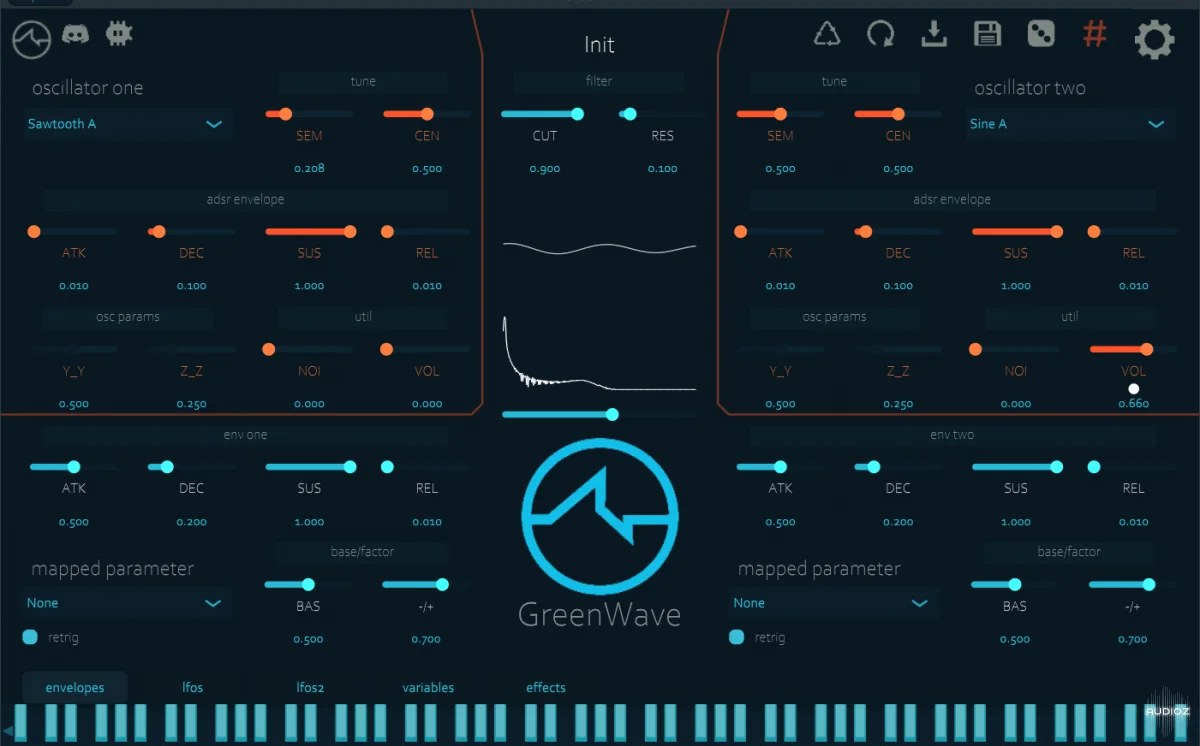Open oscillator two waveform dropdown Sine A

click(x=1069, y=124)
